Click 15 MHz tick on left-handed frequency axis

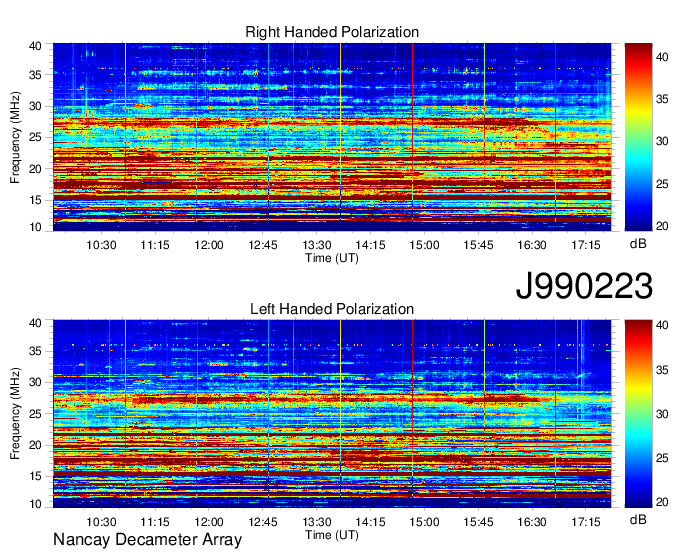(35, 477)
